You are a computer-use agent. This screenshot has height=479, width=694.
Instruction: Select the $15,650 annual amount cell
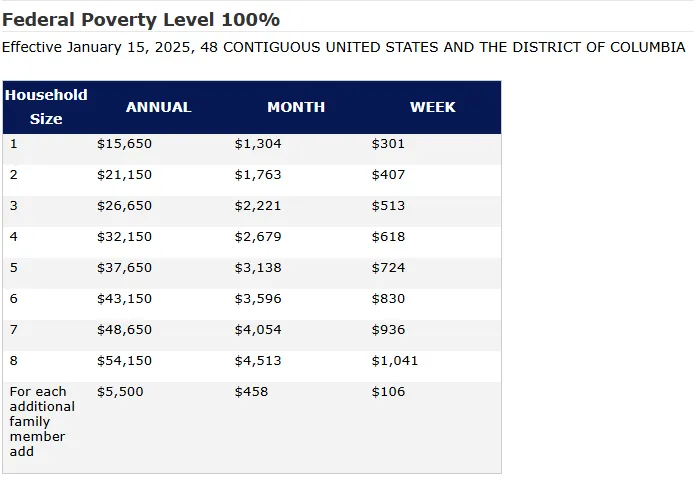tap(124, 144)
